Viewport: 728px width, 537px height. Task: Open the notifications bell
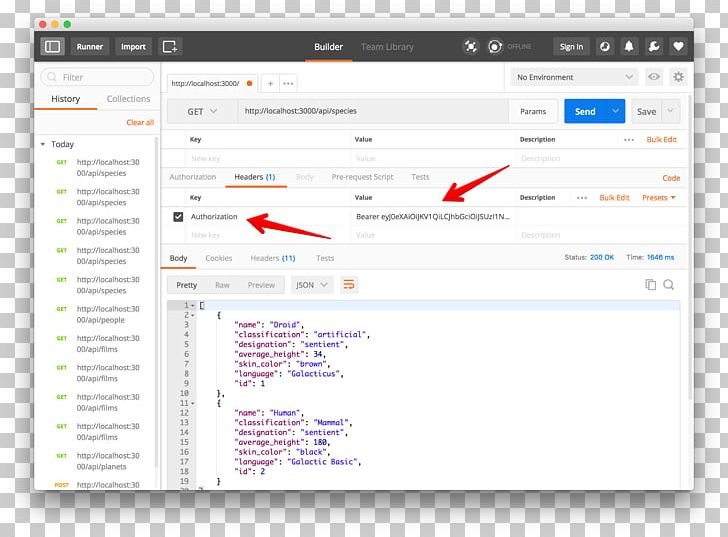tap(630, 46)
